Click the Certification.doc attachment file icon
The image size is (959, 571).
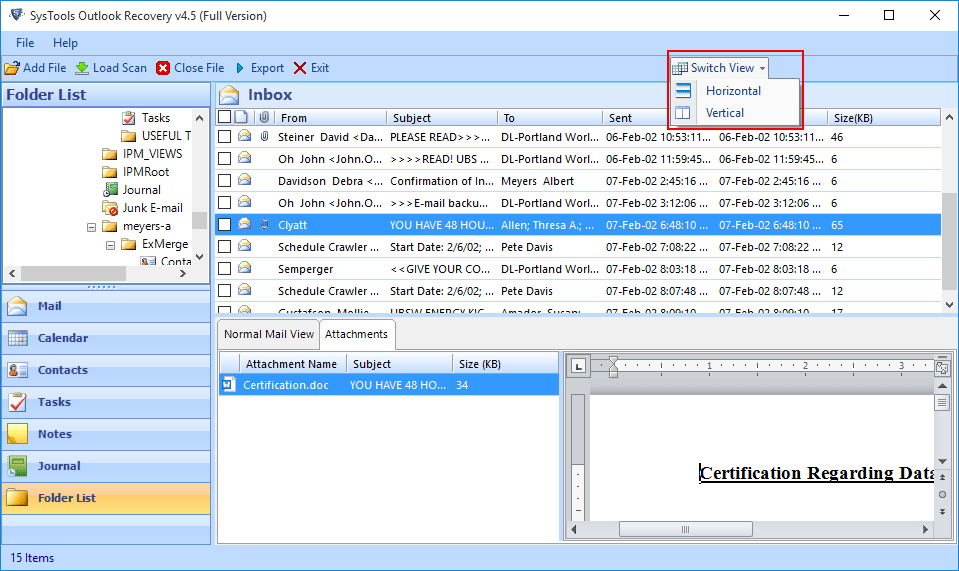[229, 385]
